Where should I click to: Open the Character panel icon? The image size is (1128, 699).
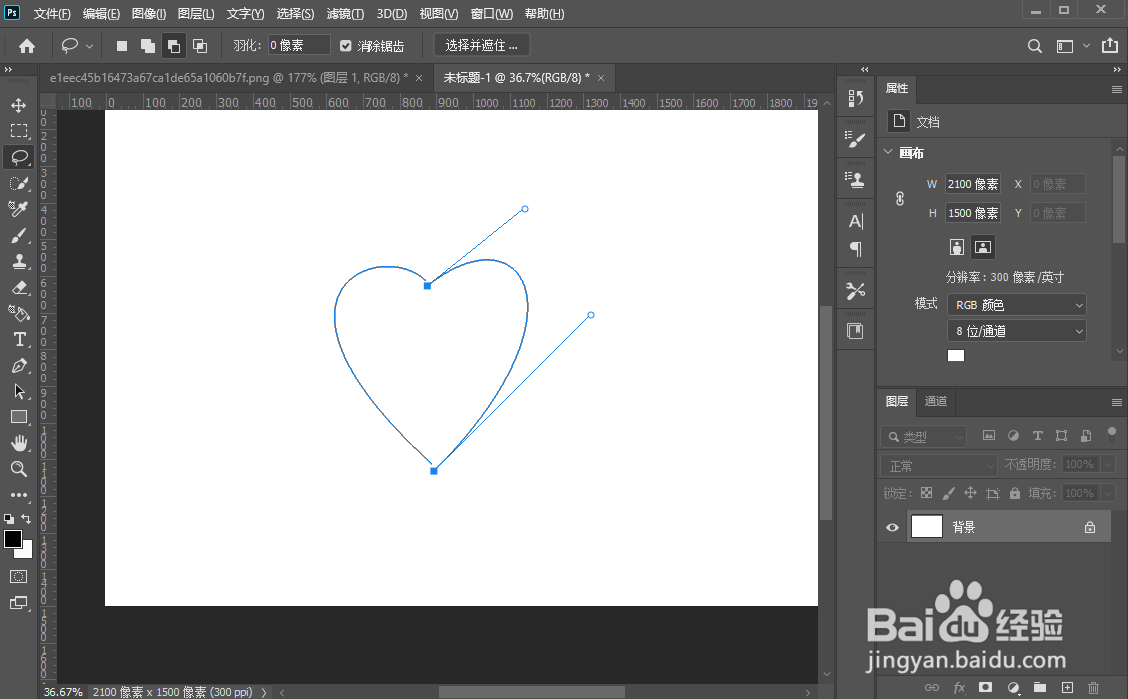click(855, 221)
